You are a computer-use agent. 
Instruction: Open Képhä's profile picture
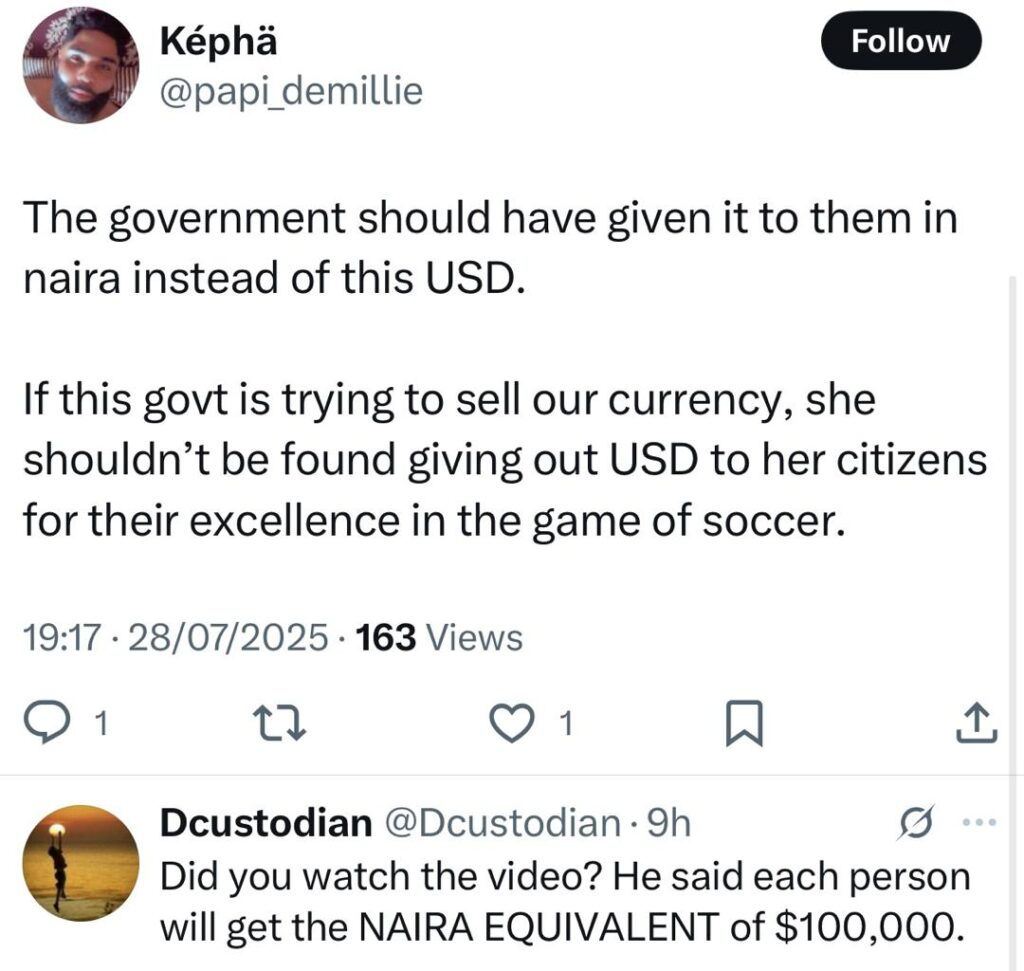point(81,66)
